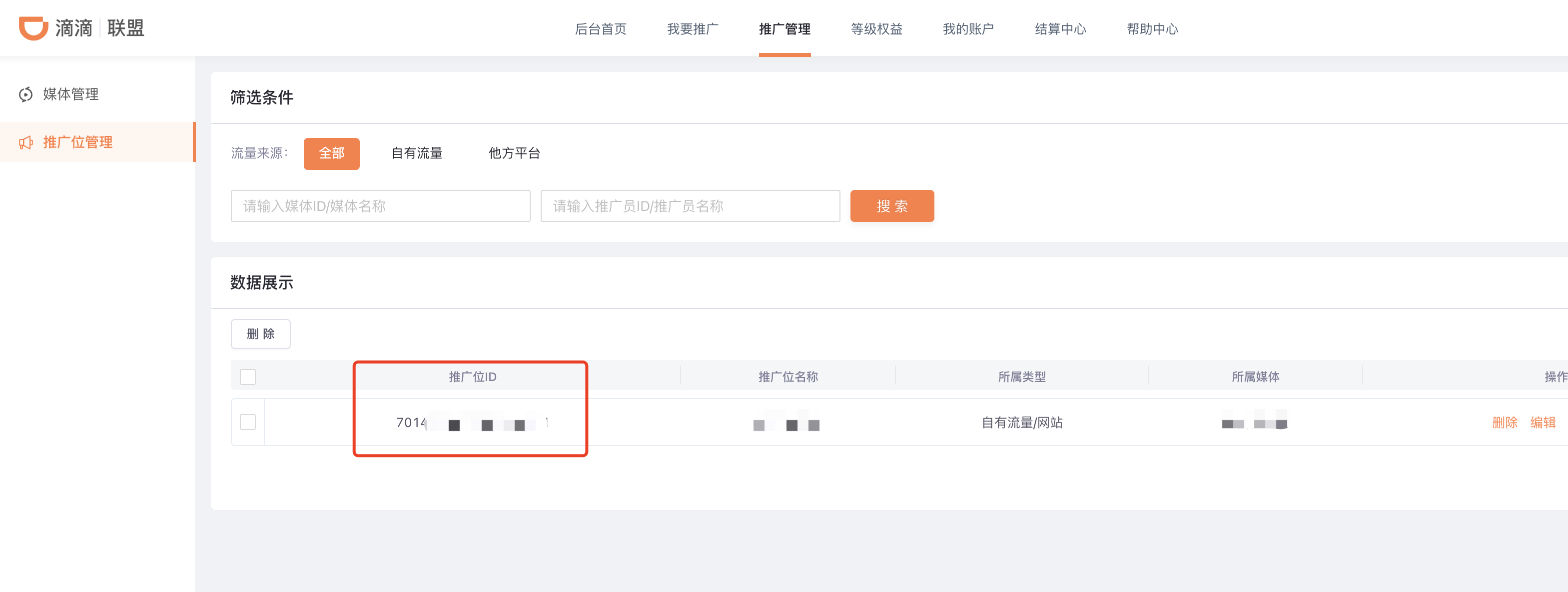The image size is (1568, 592).
Task: Click the 媒体管理 sidebar icon
Action: click(25, 94)
